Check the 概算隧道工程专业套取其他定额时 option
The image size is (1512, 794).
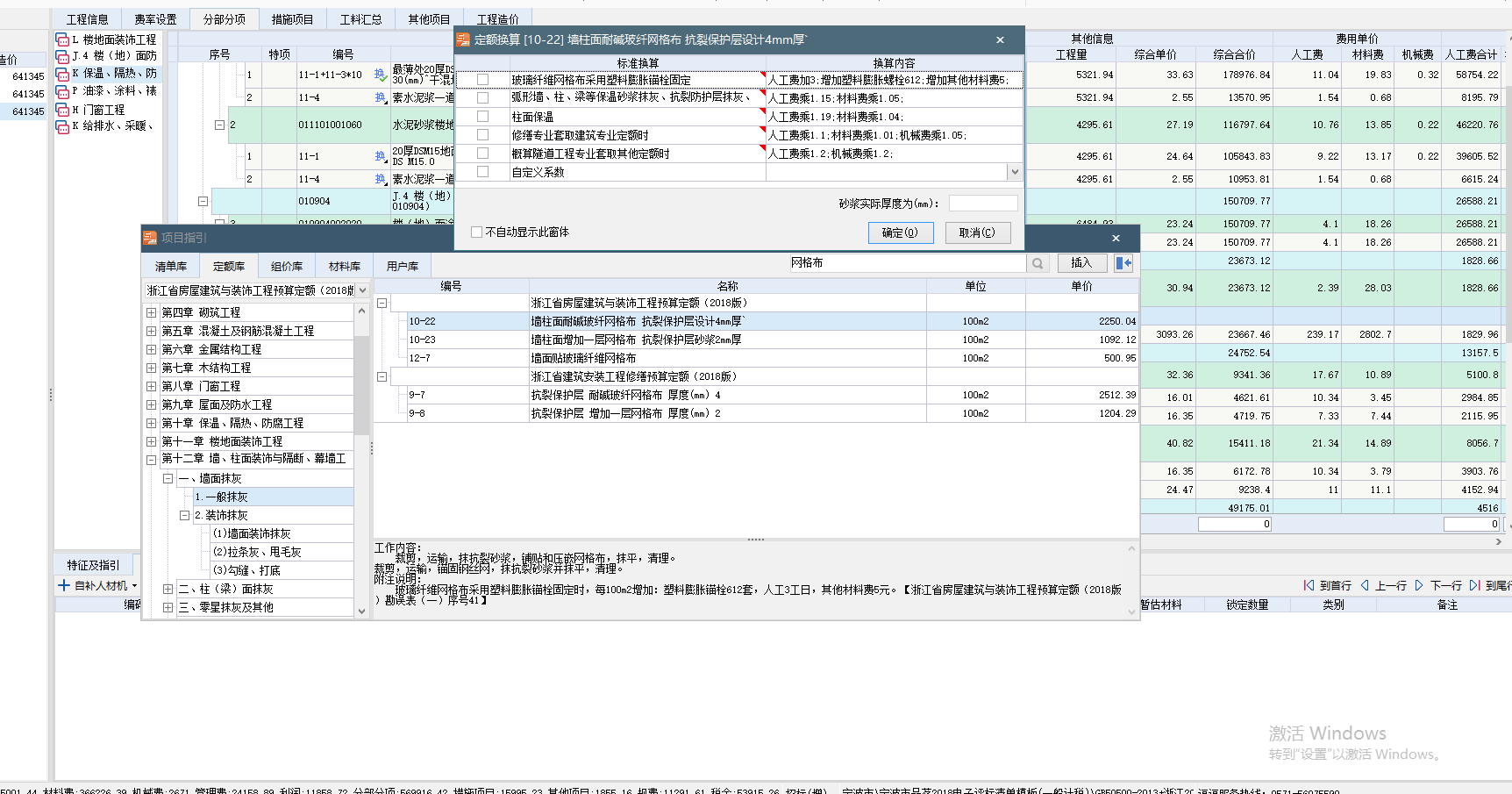tap(482, 153)
